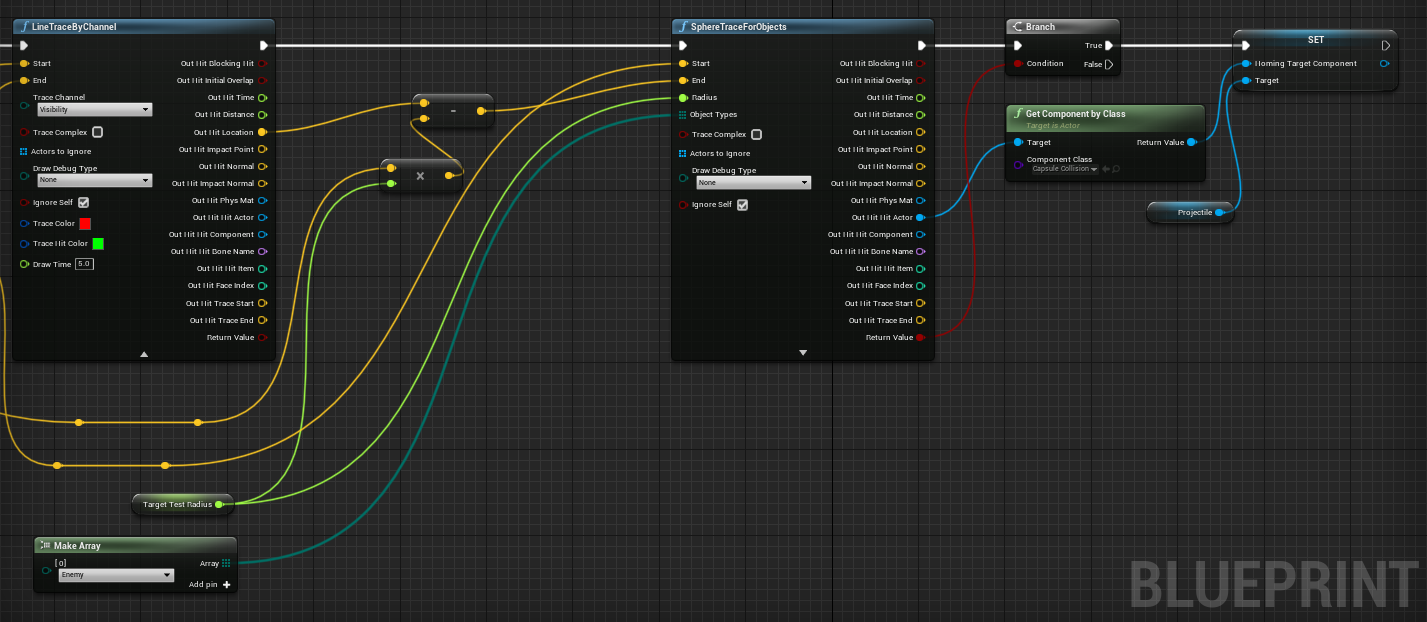Screen dimensions: 1427x622
Task: Expand the SphereTraceForObjects node's advanced pins
Action: (802, 353)
